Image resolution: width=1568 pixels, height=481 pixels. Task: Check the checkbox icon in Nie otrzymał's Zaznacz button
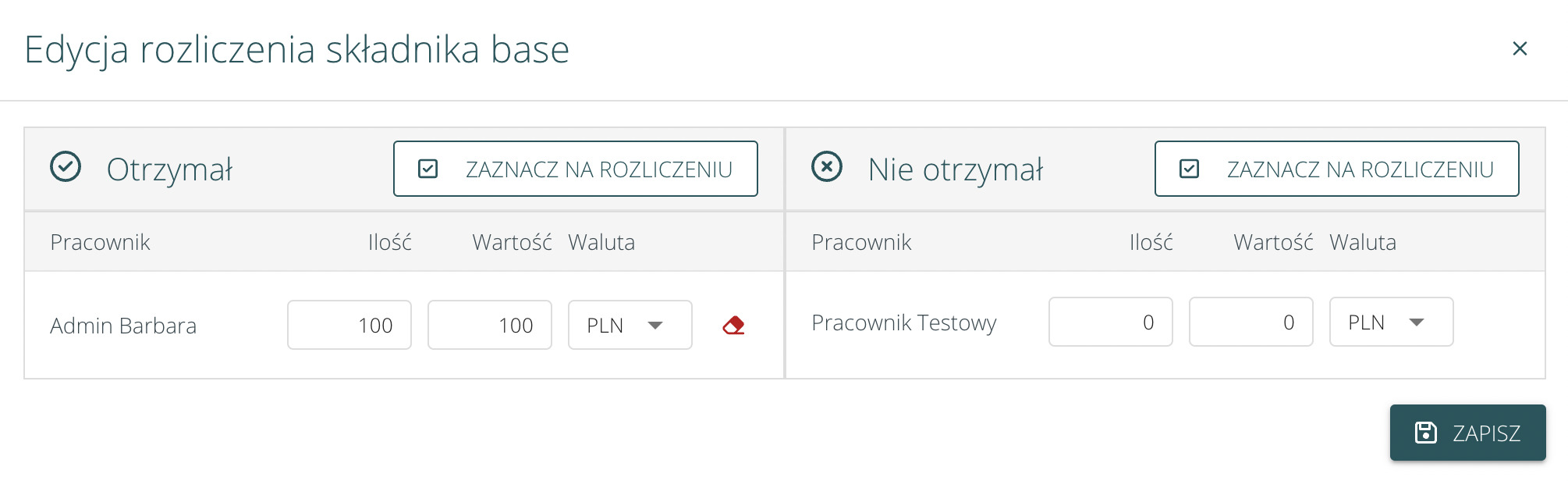pyautogui.click(x=1190, y=169)
